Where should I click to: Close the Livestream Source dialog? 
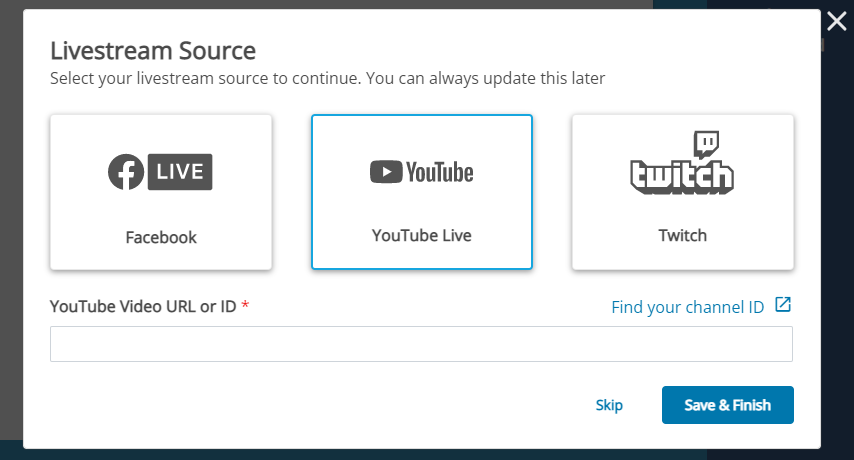(x=837, y=22)
